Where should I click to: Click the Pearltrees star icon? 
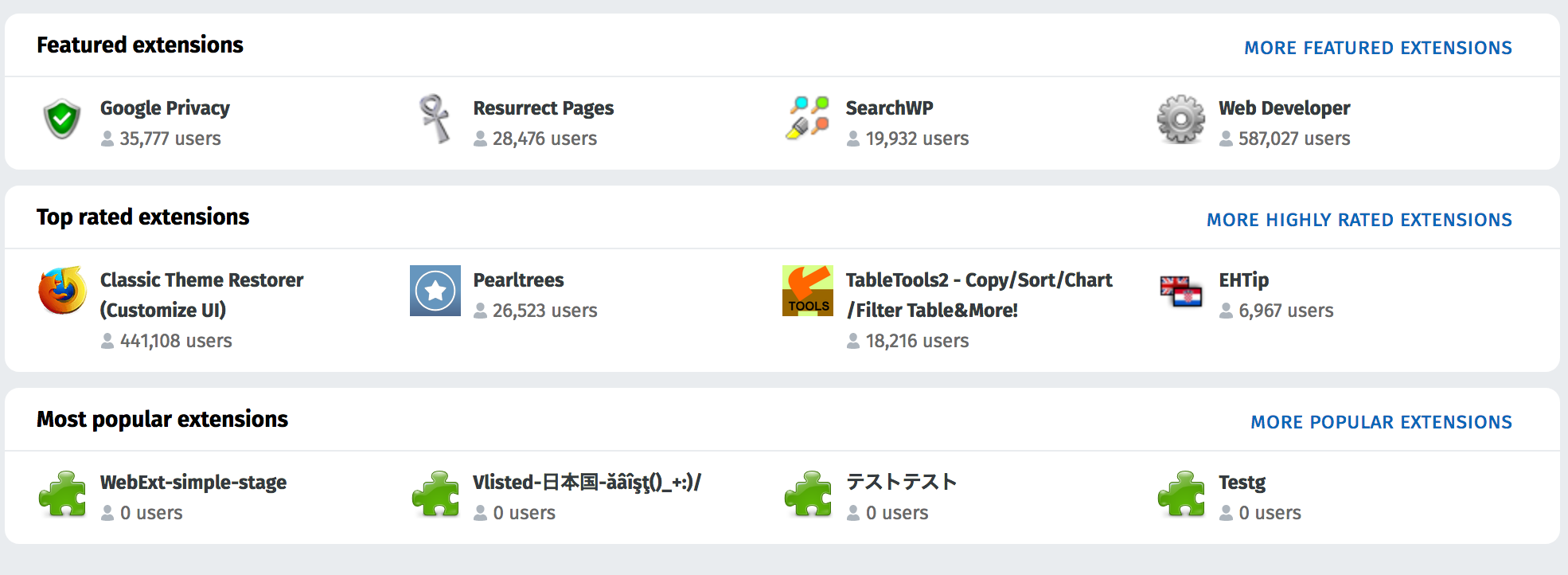click(x=435, y=291)
